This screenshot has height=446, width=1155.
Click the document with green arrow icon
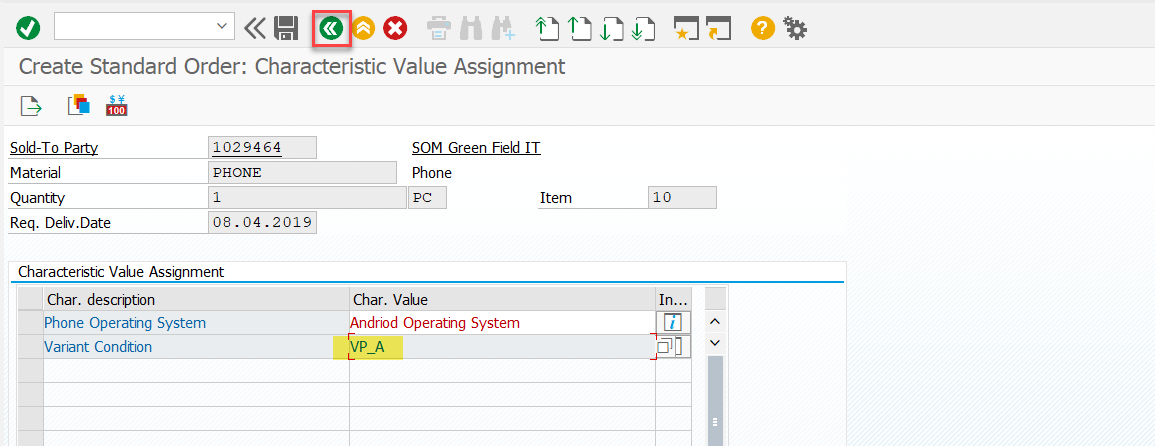(x=31, y=106)
